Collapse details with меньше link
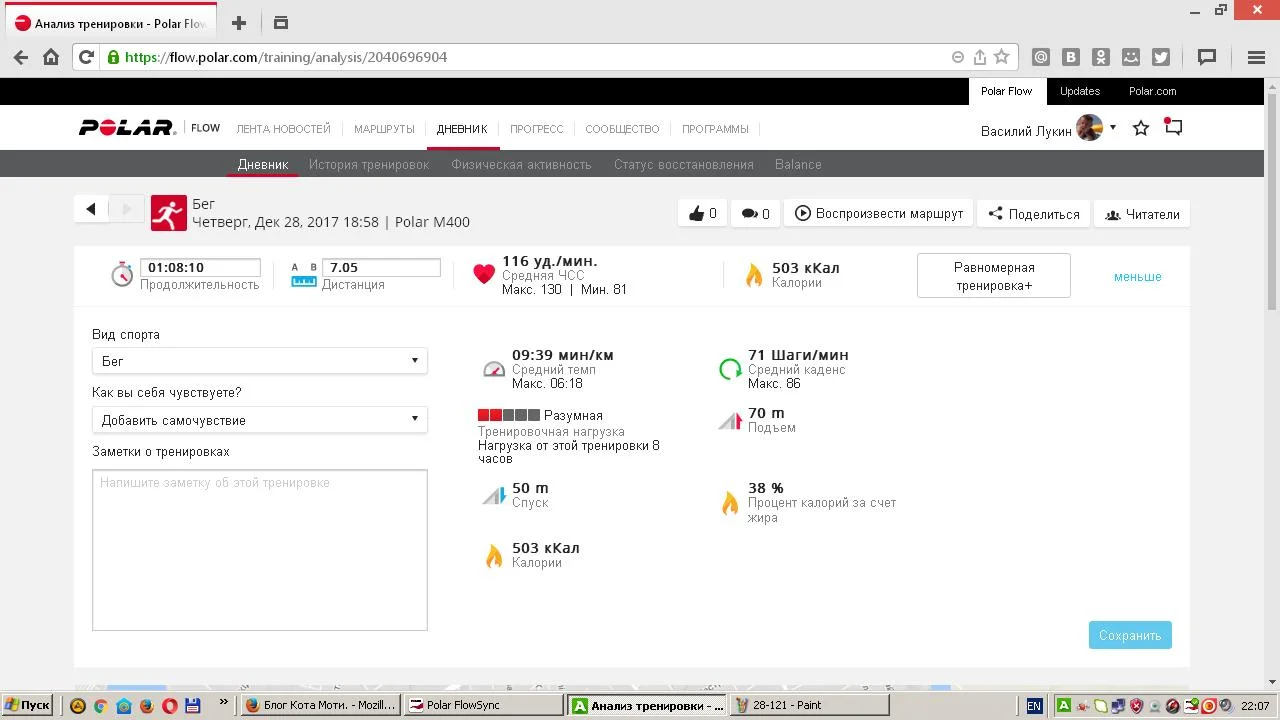The height and width of the screenshot is (720, 1280). (1137, 277)
